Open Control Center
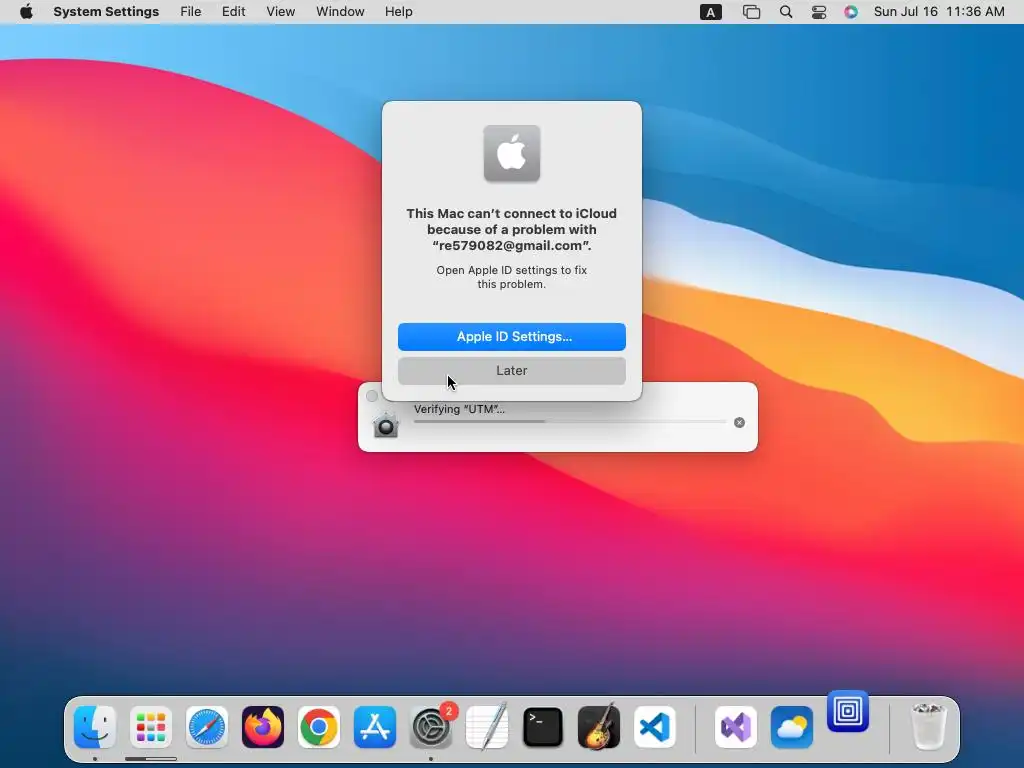This screenshot has height=768, width=1024. (x=818, y=12)
